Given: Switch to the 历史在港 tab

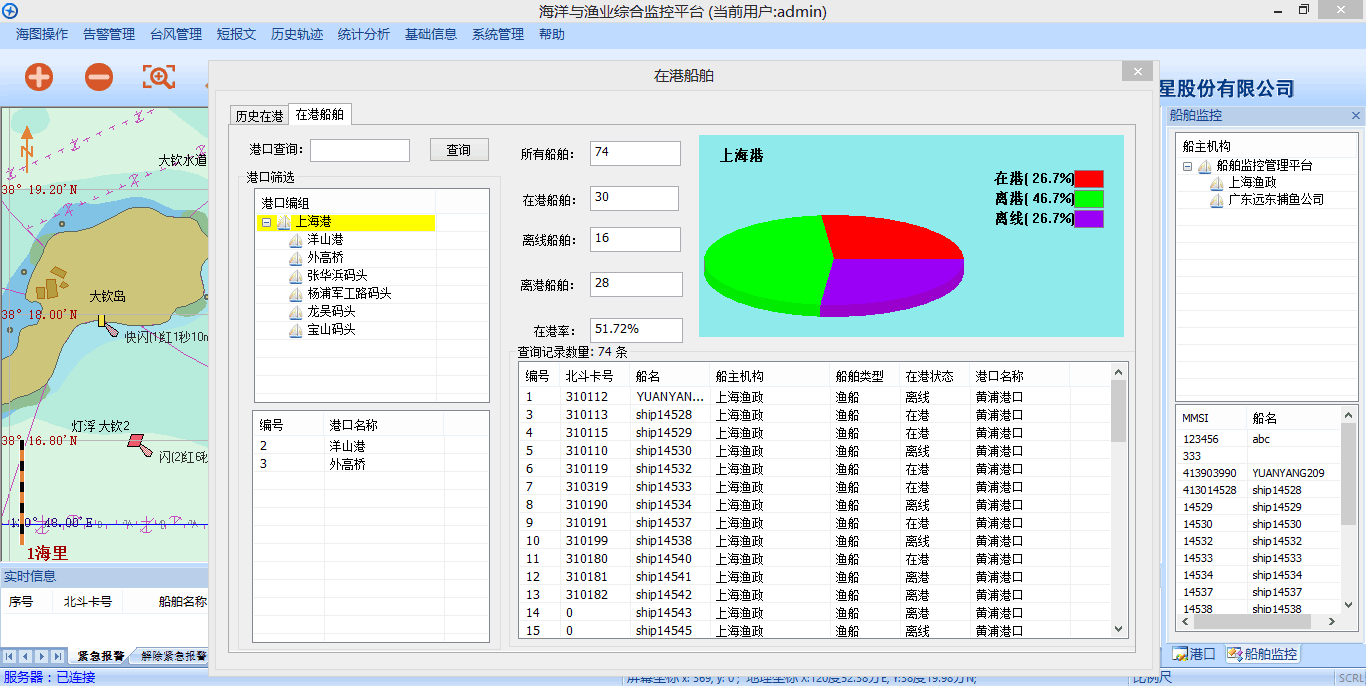Looking at the screenshot, I should tap(259, 116).
